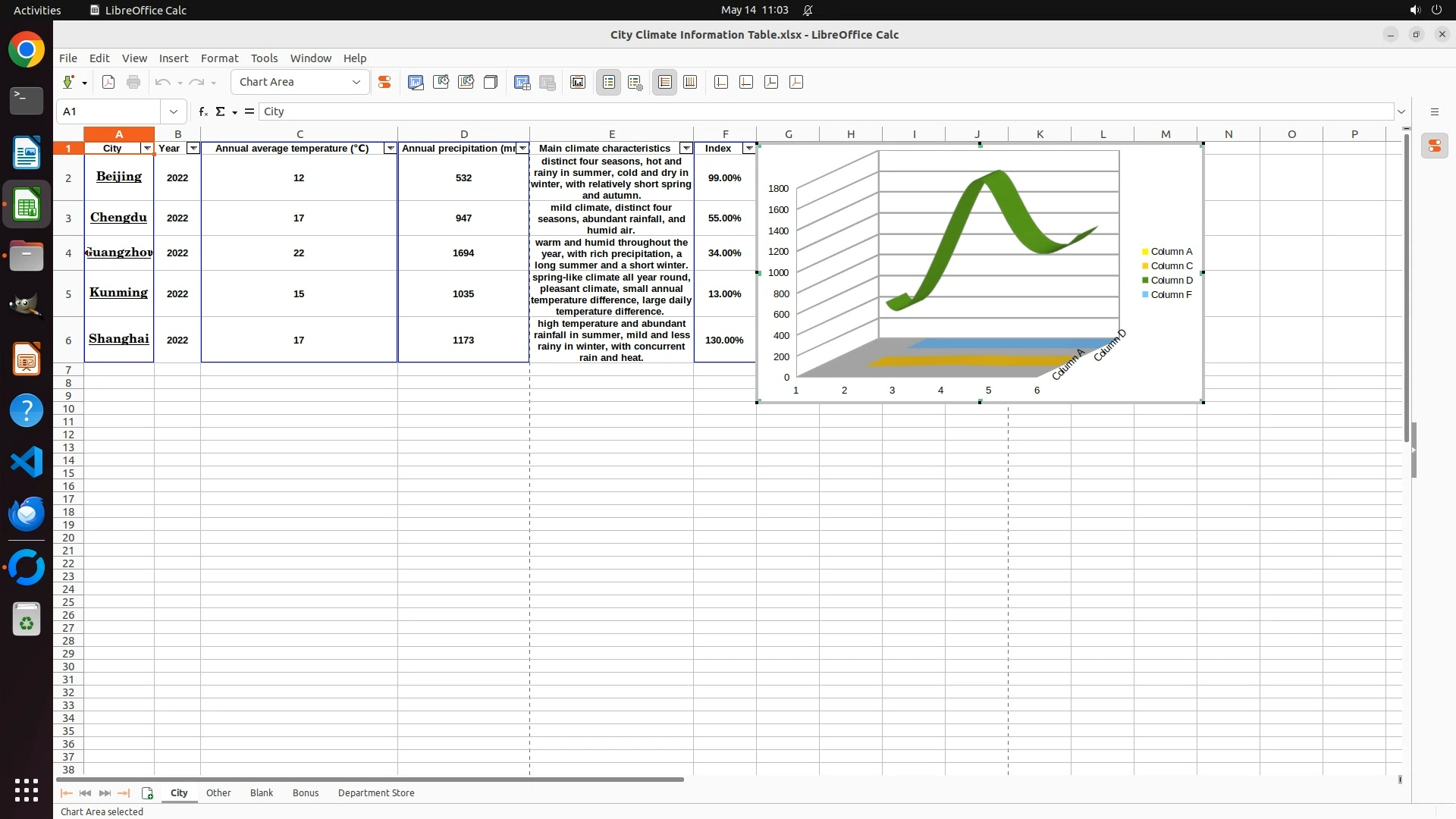Click the green Column D legend swatch

[1145, 281]
